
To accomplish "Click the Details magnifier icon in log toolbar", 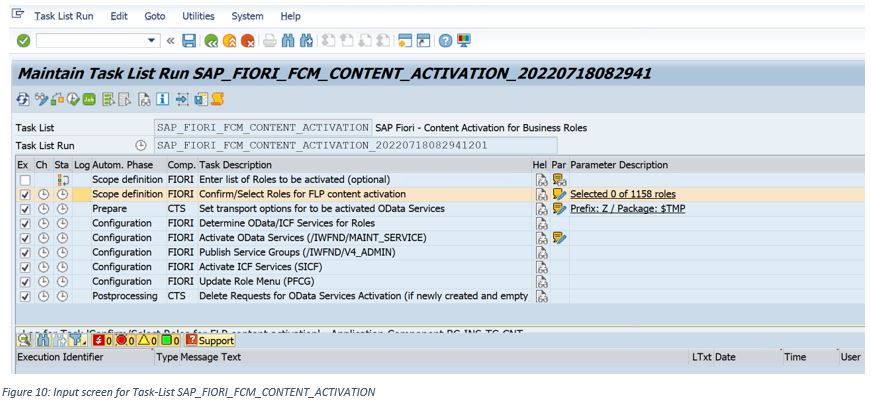I will click(24, 340).
